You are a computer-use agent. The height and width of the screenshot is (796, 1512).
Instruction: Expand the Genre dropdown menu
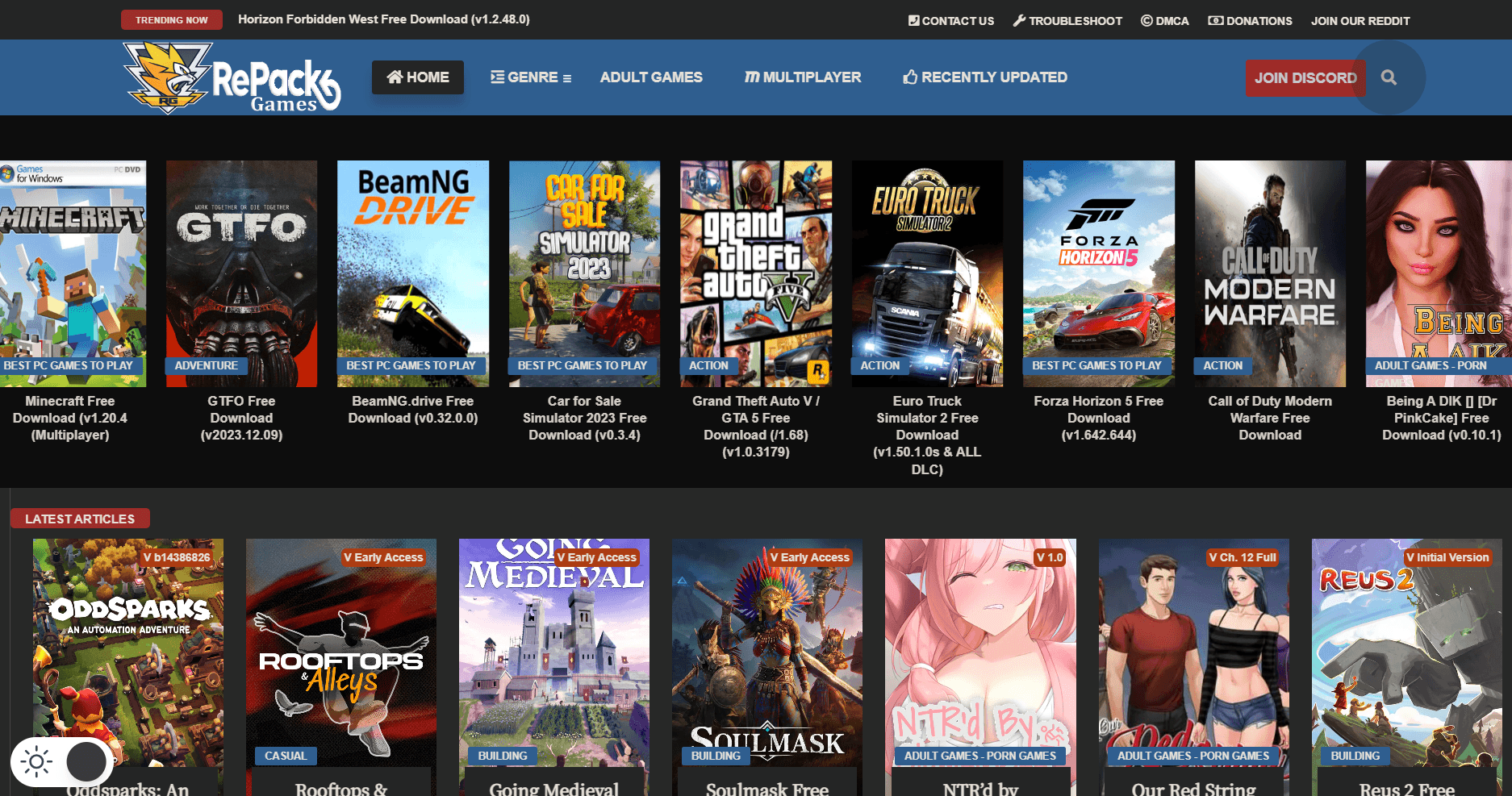click(x=531, y=77)
